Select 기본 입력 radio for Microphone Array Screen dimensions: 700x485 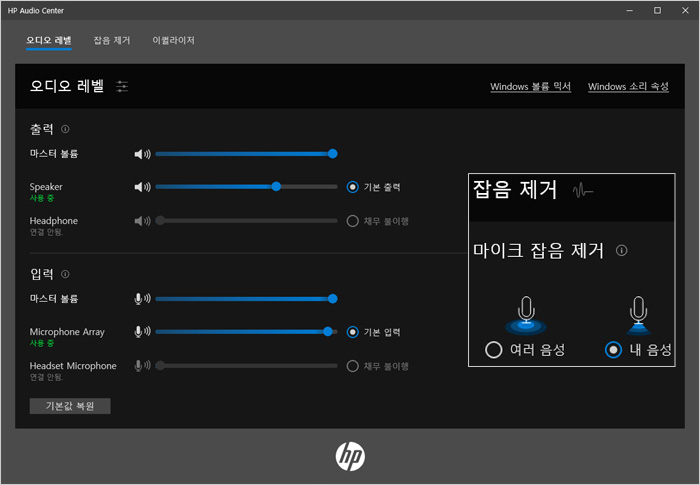(x=352, y=332)
